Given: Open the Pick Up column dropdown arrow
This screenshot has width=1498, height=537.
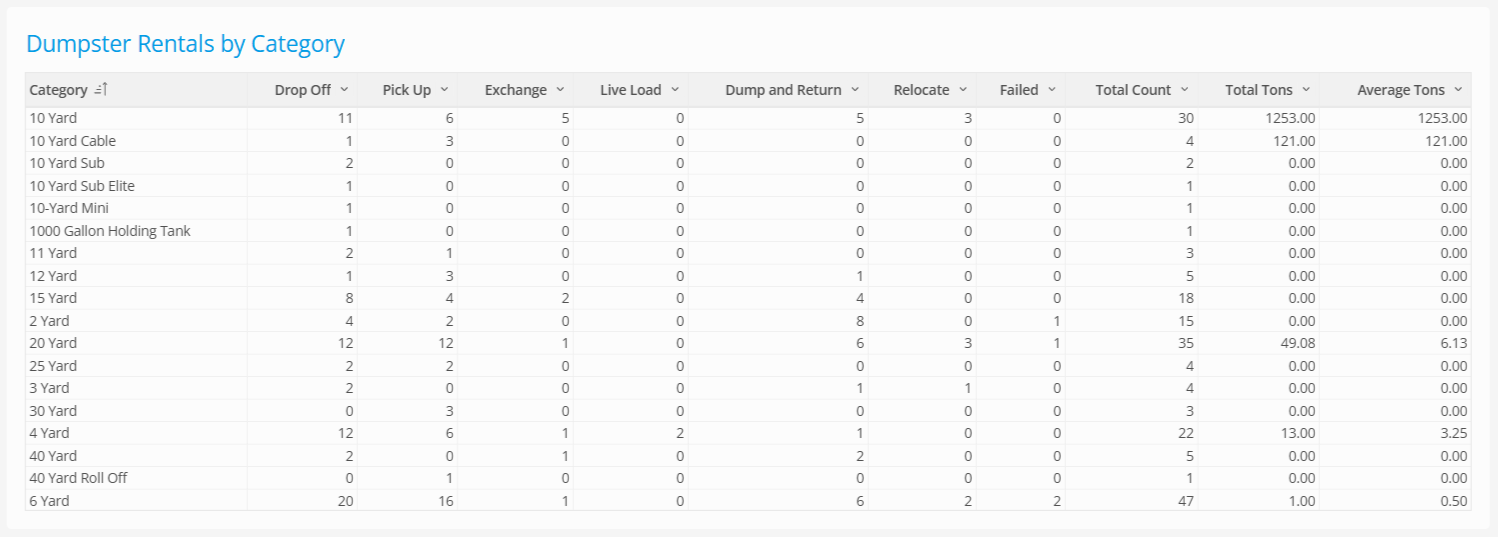Looking at the screenshot, I should coord(444,90).
